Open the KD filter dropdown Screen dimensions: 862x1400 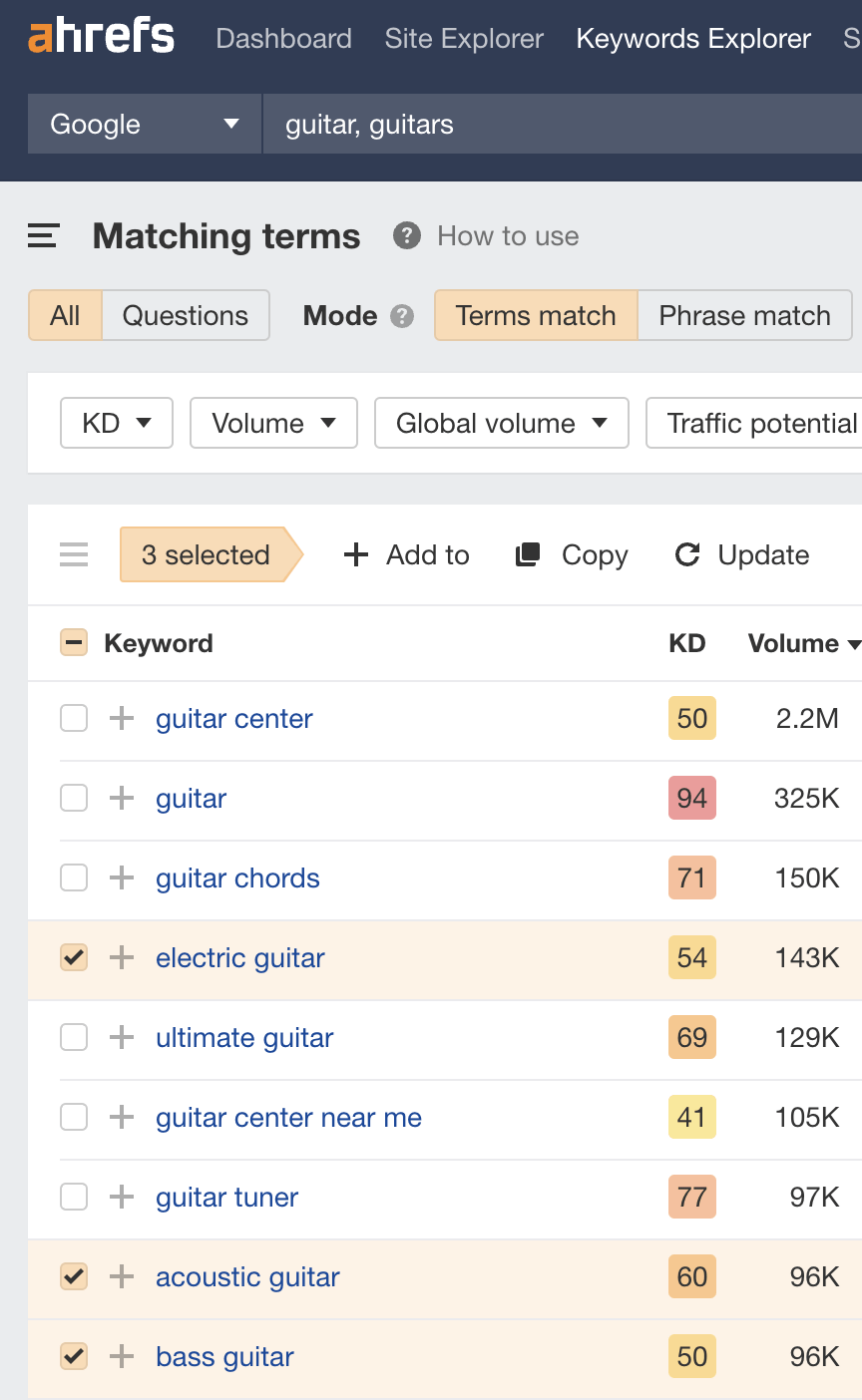116,423
